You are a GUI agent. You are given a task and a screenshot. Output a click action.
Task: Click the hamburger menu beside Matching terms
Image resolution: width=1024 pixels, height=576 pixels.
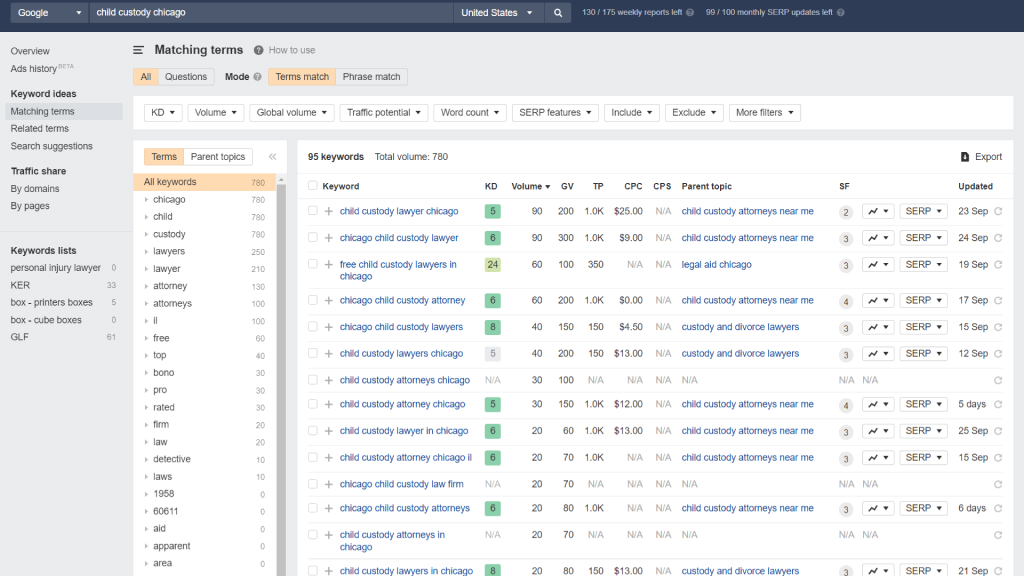pyautogui.click(x=138, y=49)
